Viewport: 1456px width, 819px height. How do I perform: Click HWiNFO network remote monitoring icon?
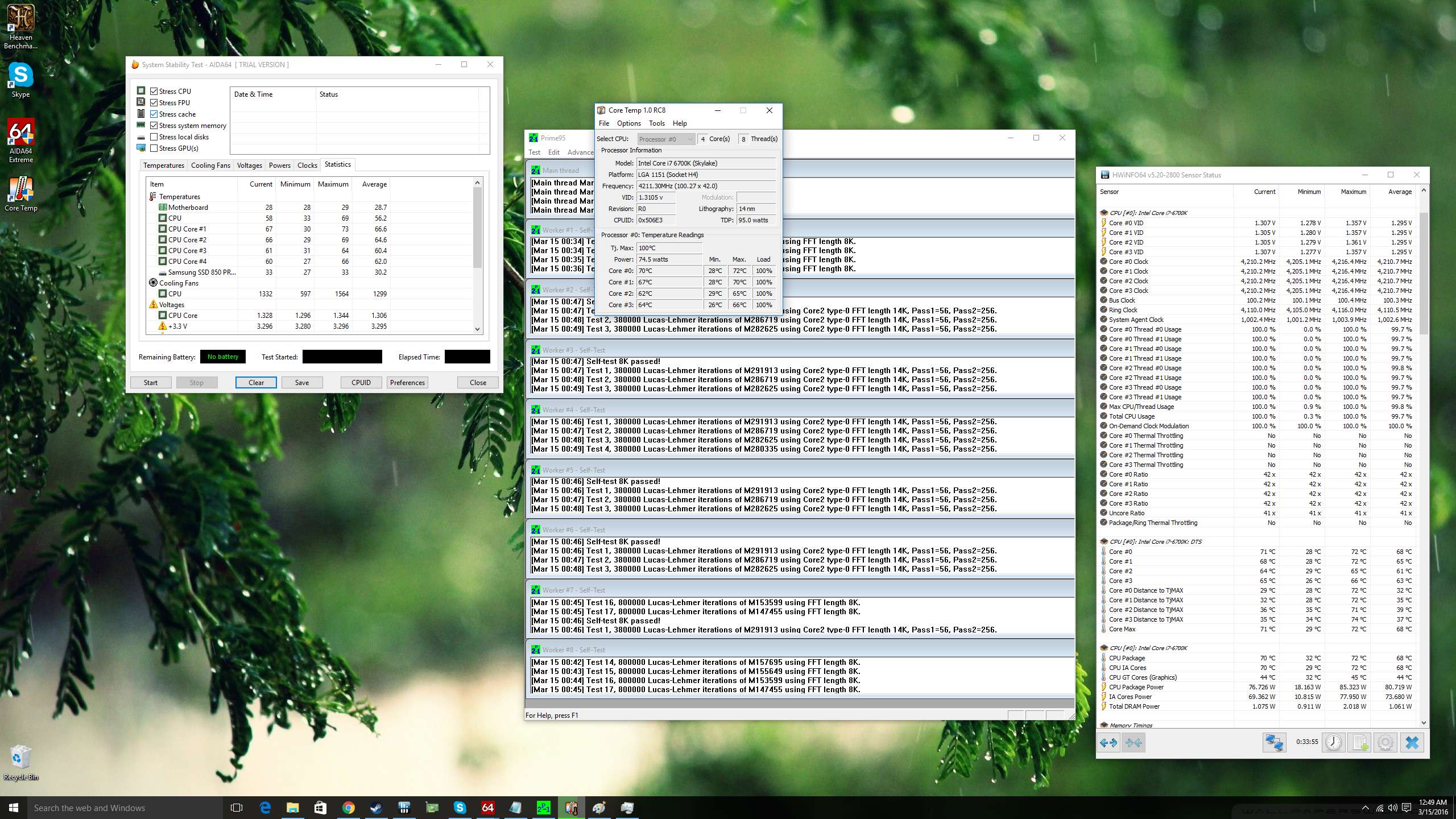pyautogui.click(x=1274, y=743)
